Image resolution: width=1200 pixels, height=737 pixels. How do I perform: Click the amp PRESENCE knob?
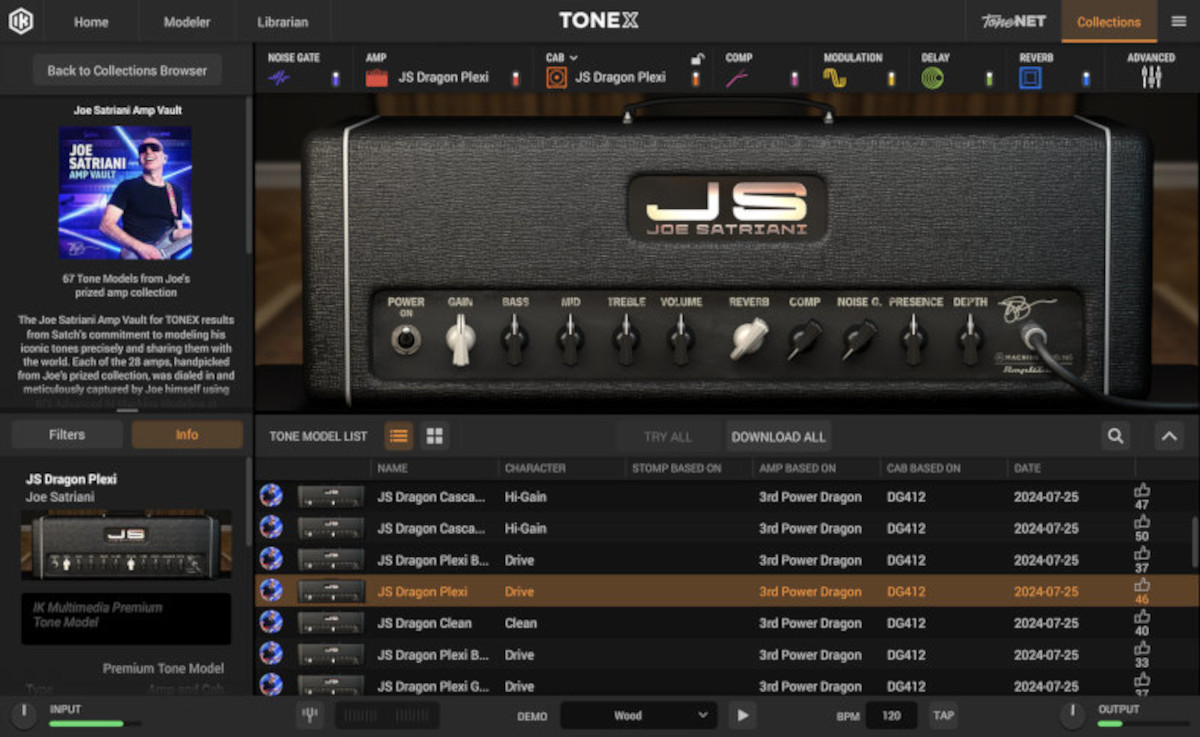[x=912, y=341]
